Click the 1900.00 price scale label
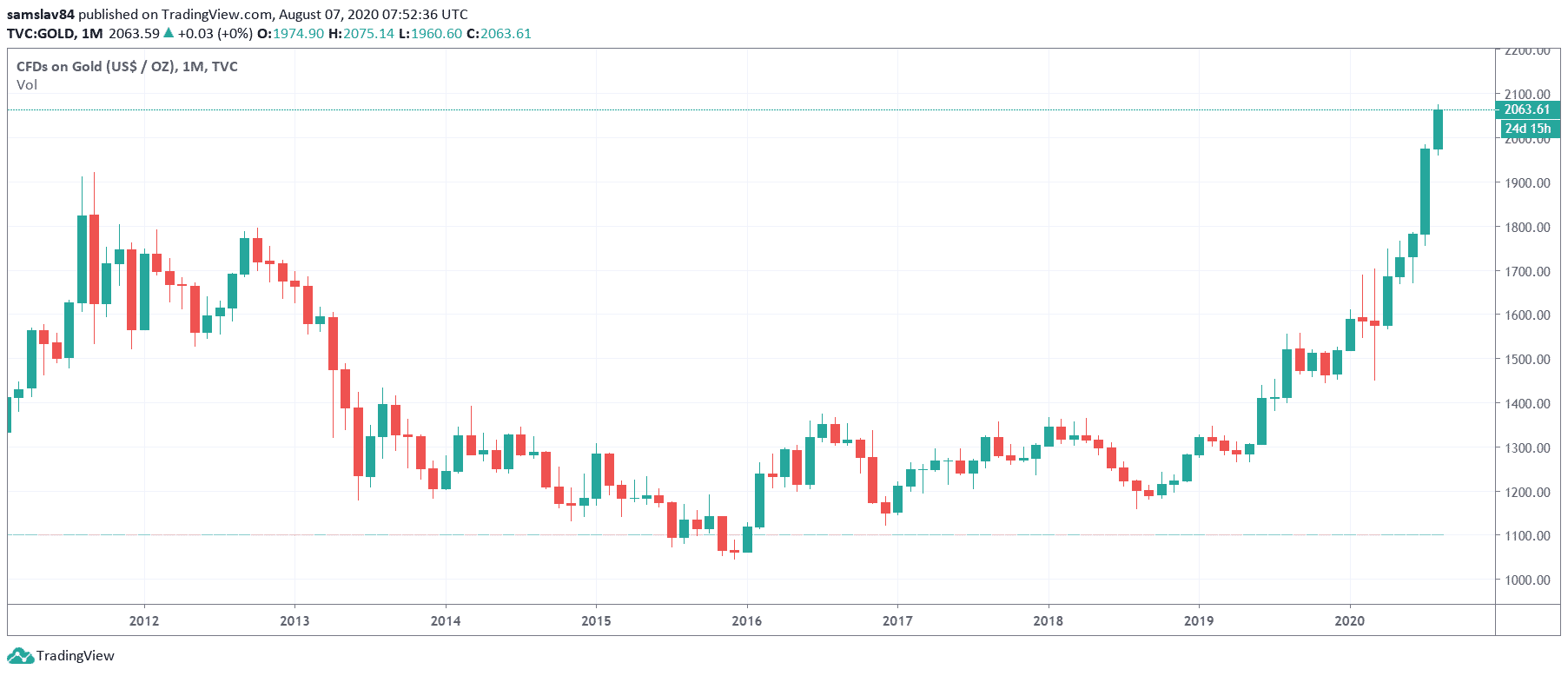 coord(1527,182)
